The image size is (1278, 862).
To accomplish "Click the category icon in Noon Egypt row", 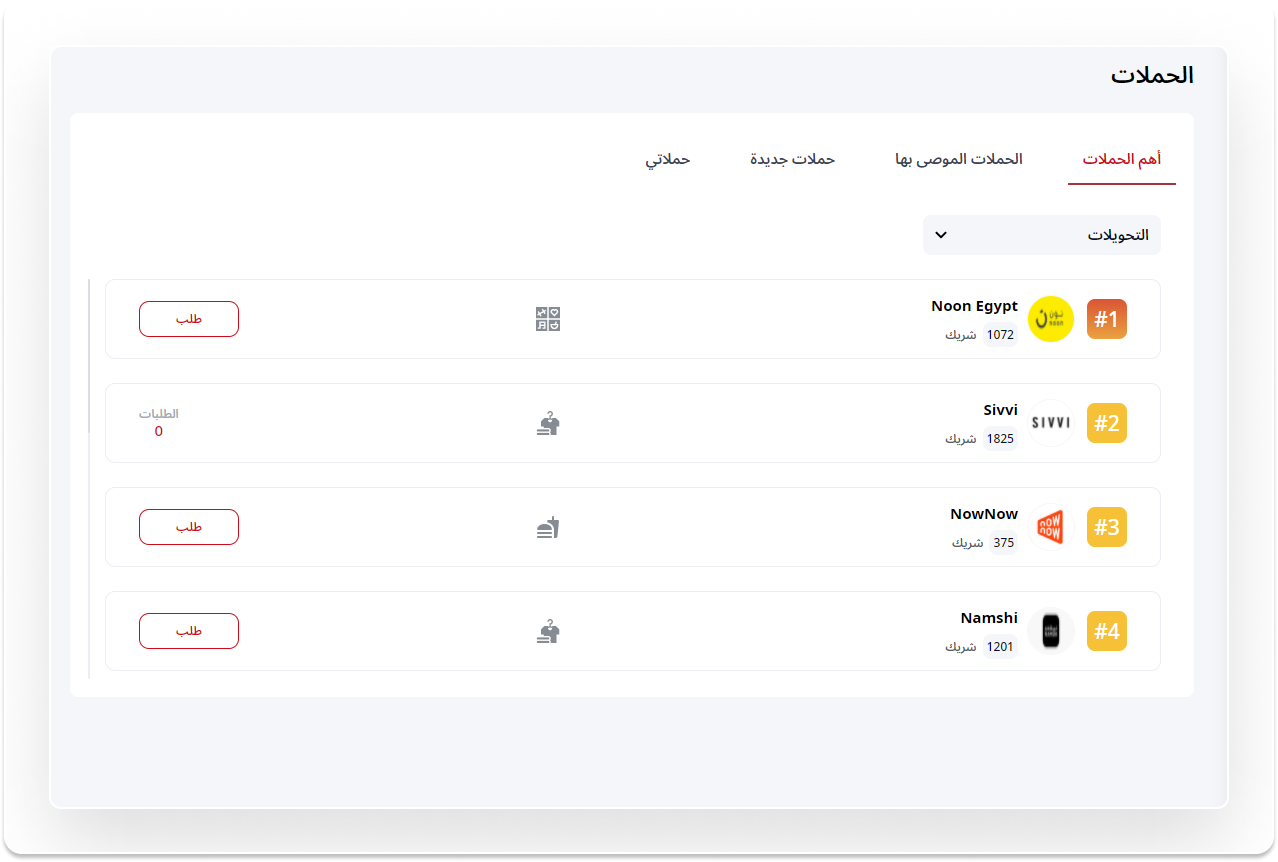I will (x=548, y=319).
